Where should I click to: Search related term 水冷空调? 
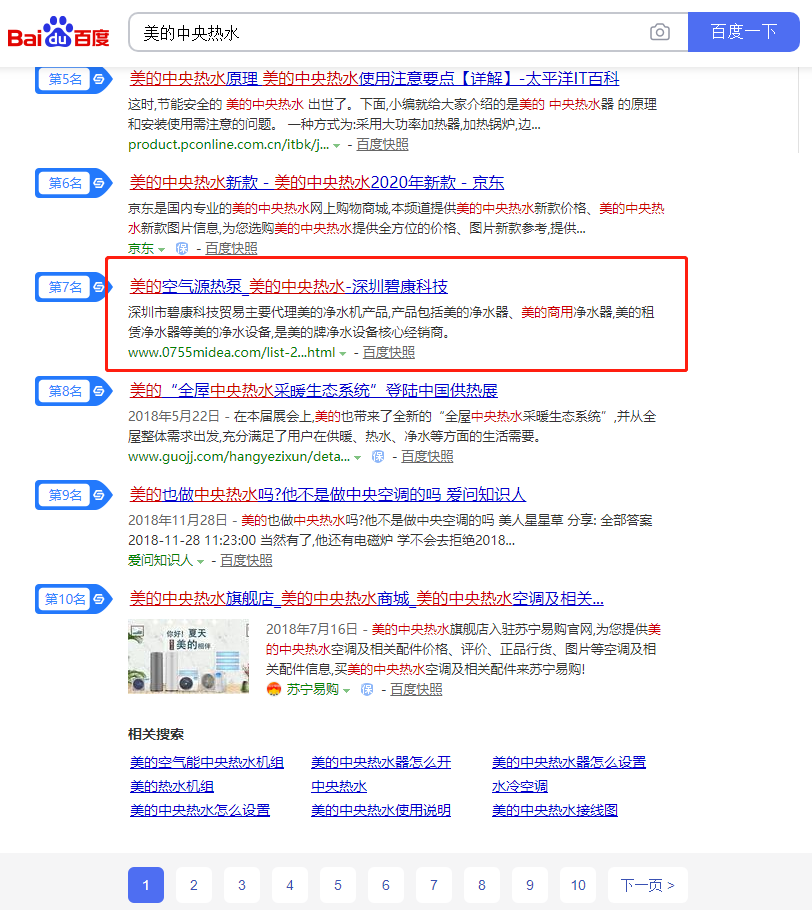point(520,786)
